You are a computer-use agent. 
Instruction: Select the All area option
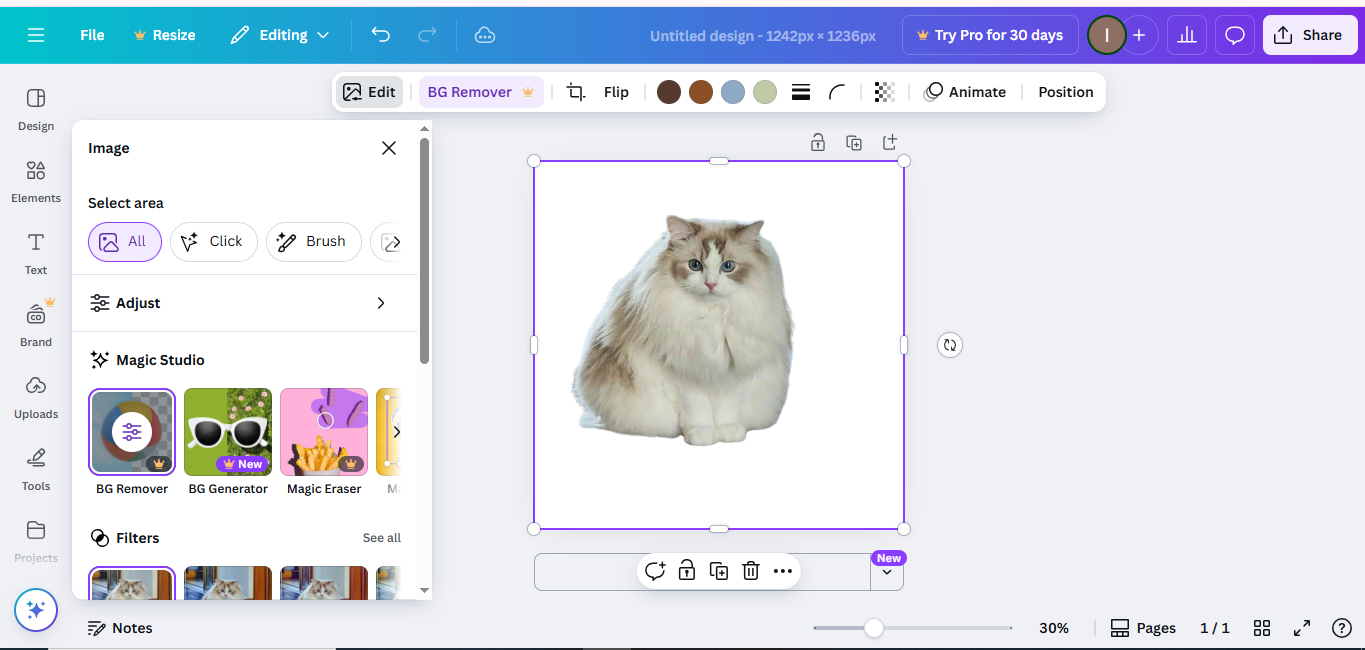coord(124,241)
